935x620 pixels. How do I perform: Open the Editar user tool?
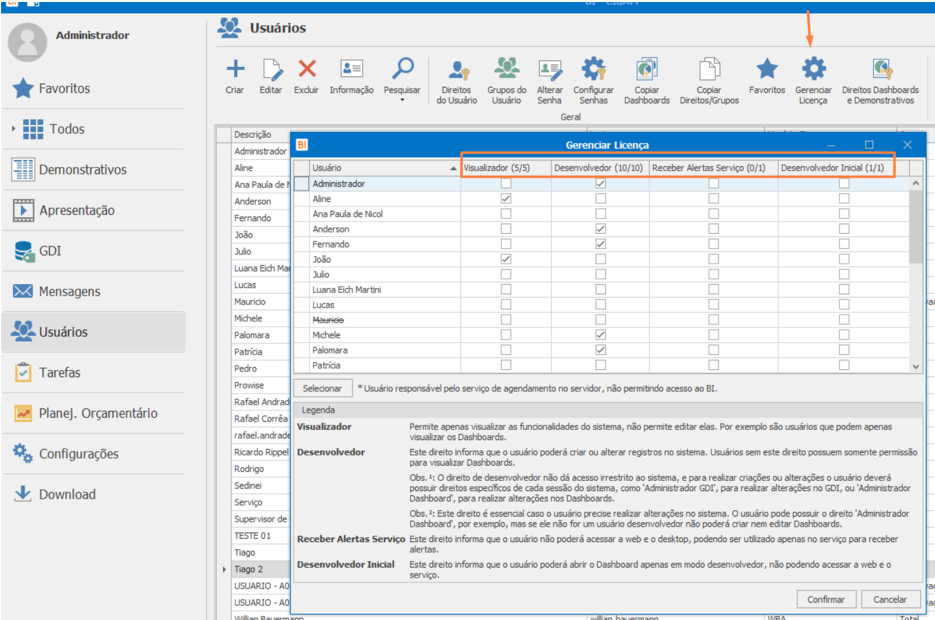pyautogui.click(x=271, y=69)
